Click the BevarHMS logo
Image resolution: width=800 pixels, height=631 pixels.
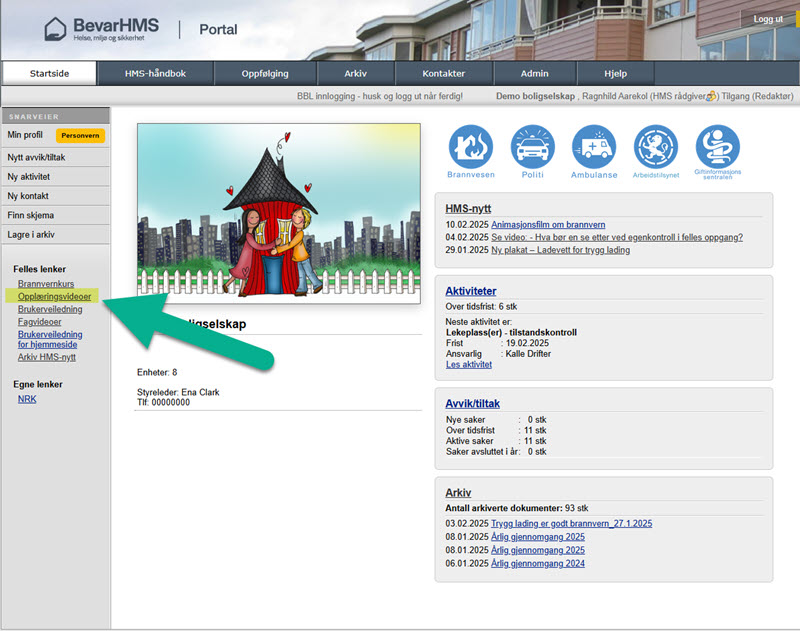coord(101,29)
